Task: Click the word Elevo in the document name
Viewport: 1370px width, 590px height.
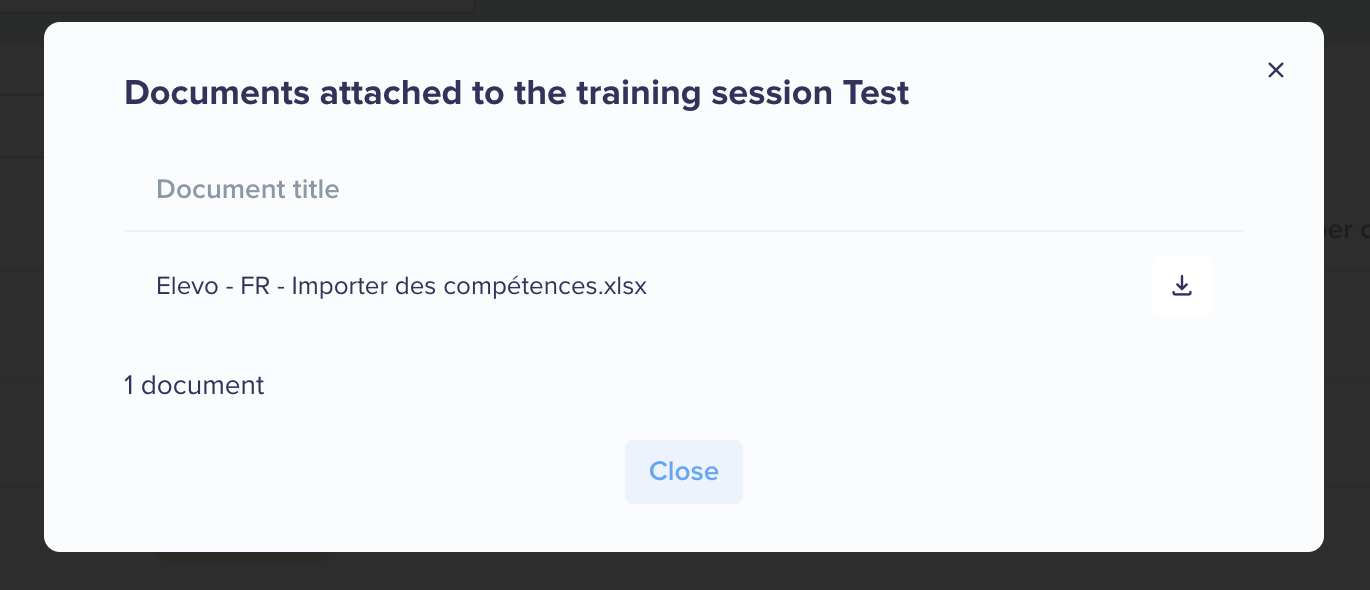Action: 187,286
